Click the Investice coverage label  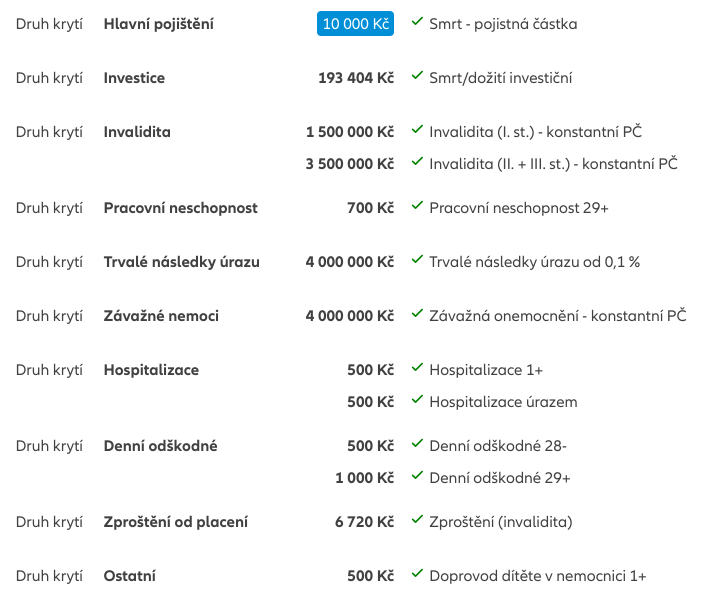(134, 78)
